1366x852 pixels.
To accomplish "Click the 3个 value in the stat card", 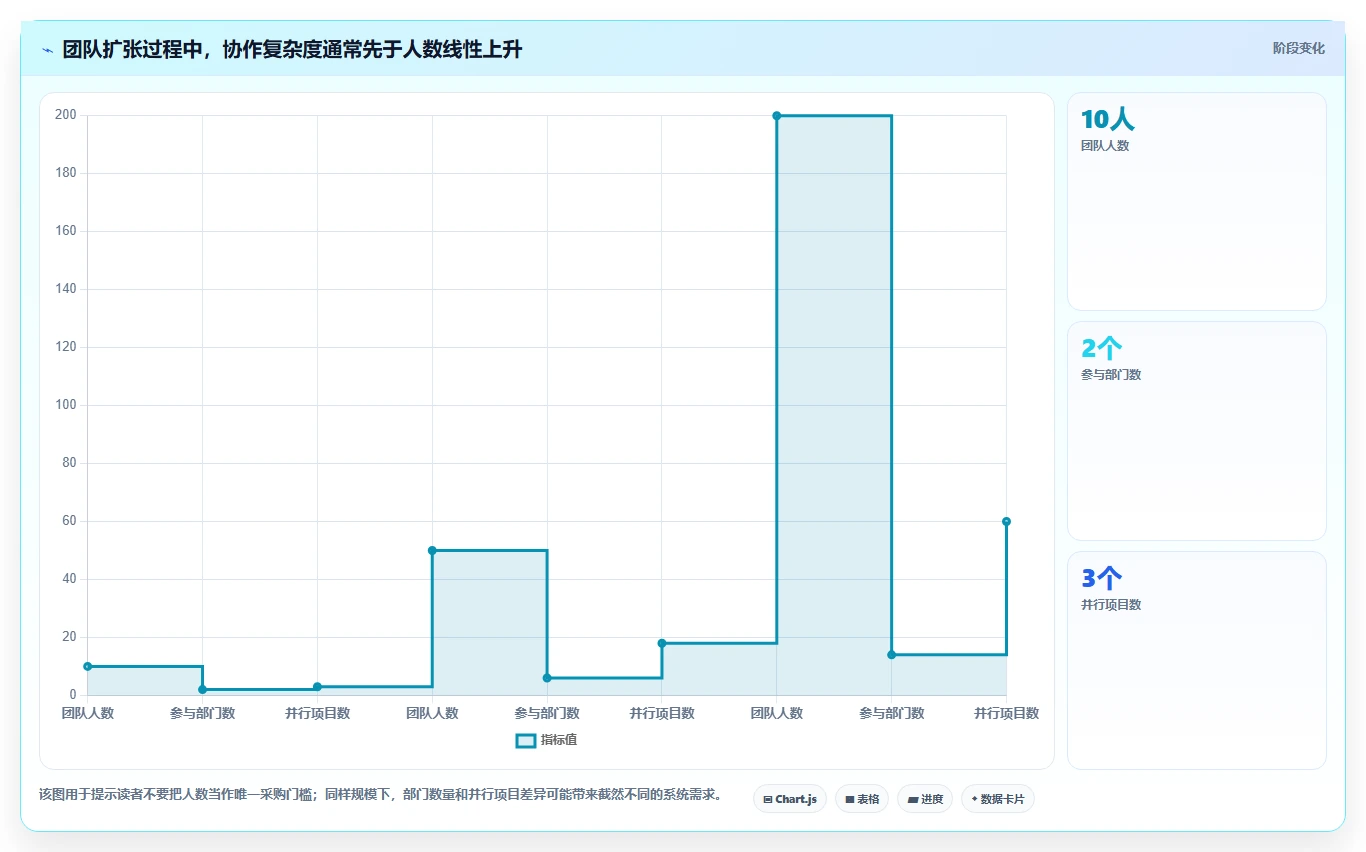I will [x=1102, y=578].
